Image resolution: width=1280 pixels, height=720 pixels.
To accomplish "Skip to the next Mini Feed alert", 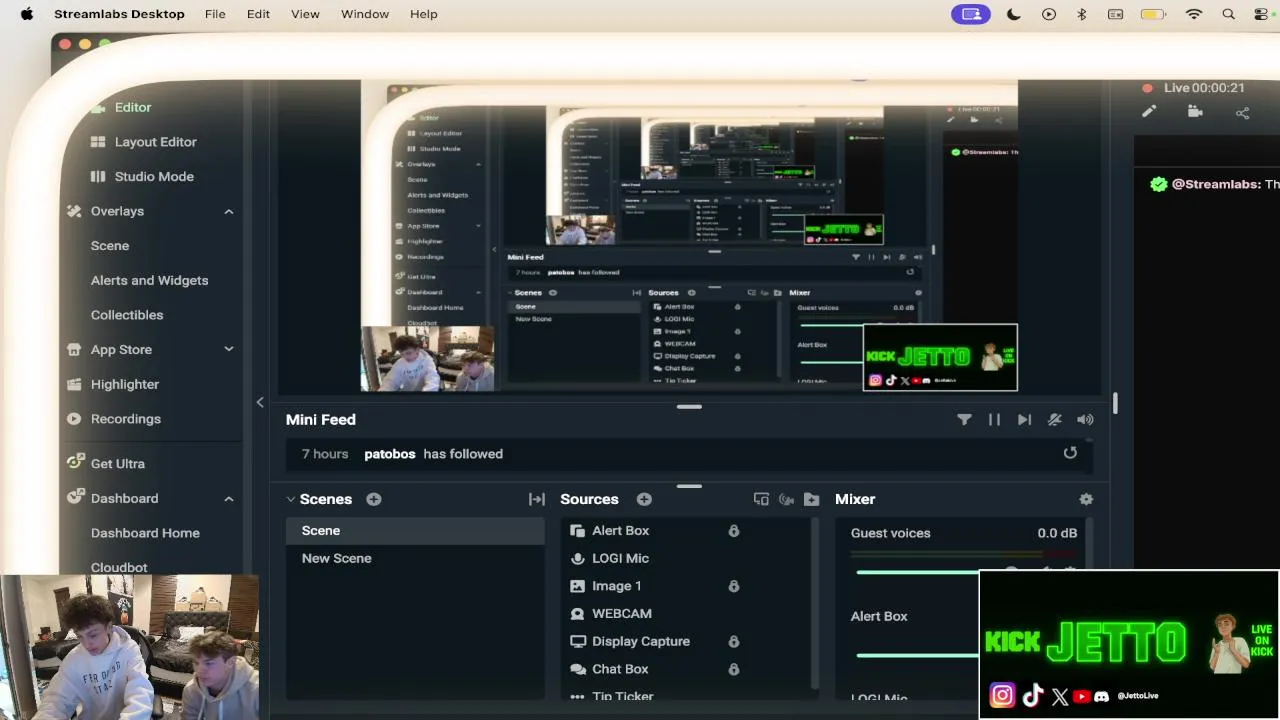I will [x=1024, y=420].
